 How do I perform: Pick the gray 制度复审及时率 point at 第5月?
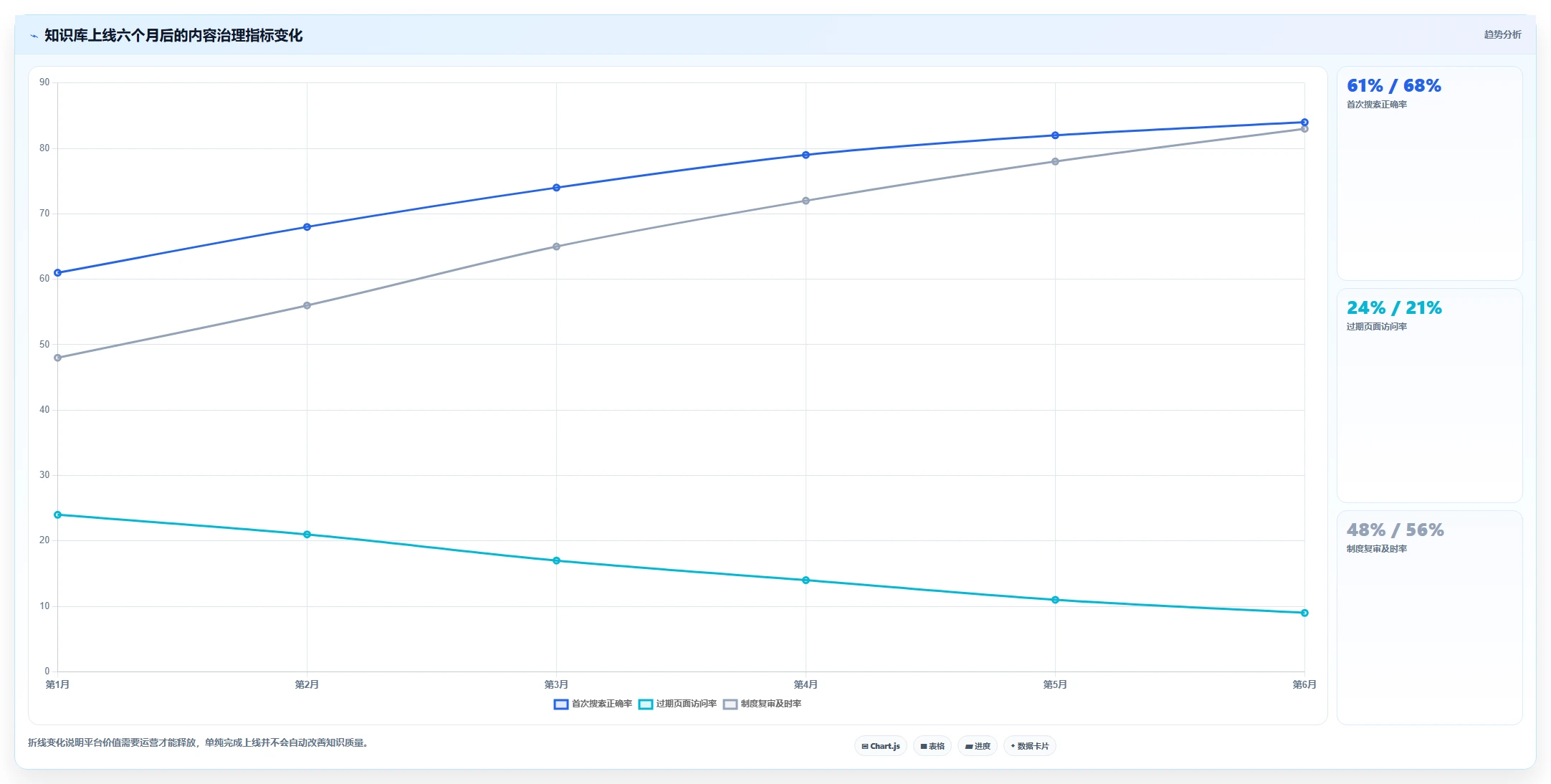[x=1055, y=161]
